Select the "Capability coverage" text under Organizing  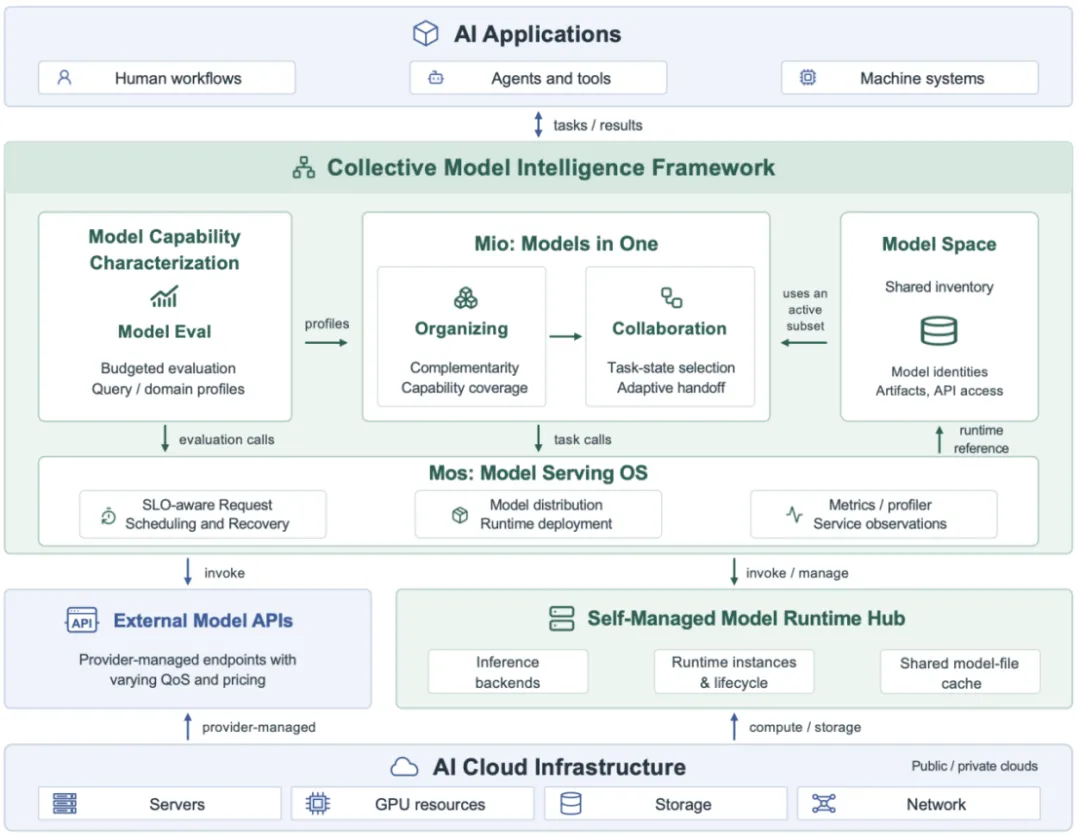[464, 388]
